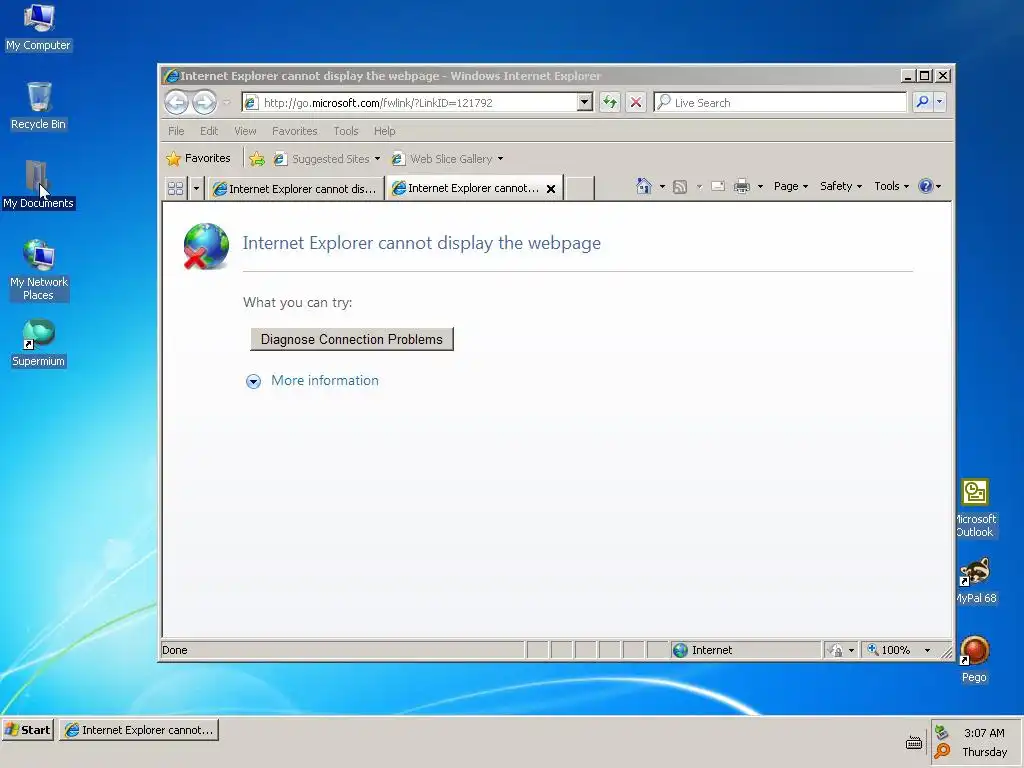Screen dimensions: 1024x768
Task: Open the View menu
Action: coord(246,131)
